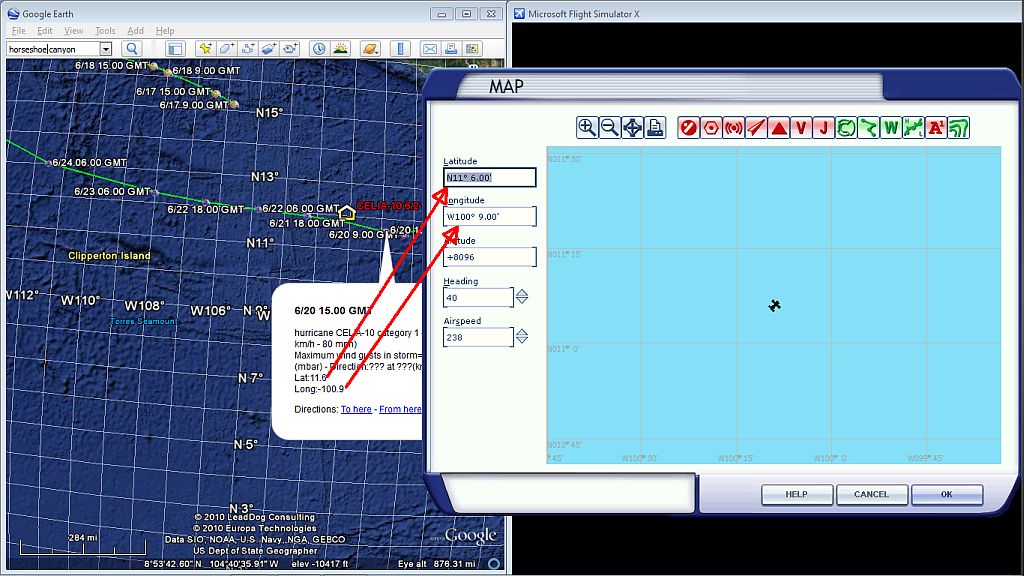Toggle airports display on the map

coord(688,127)
